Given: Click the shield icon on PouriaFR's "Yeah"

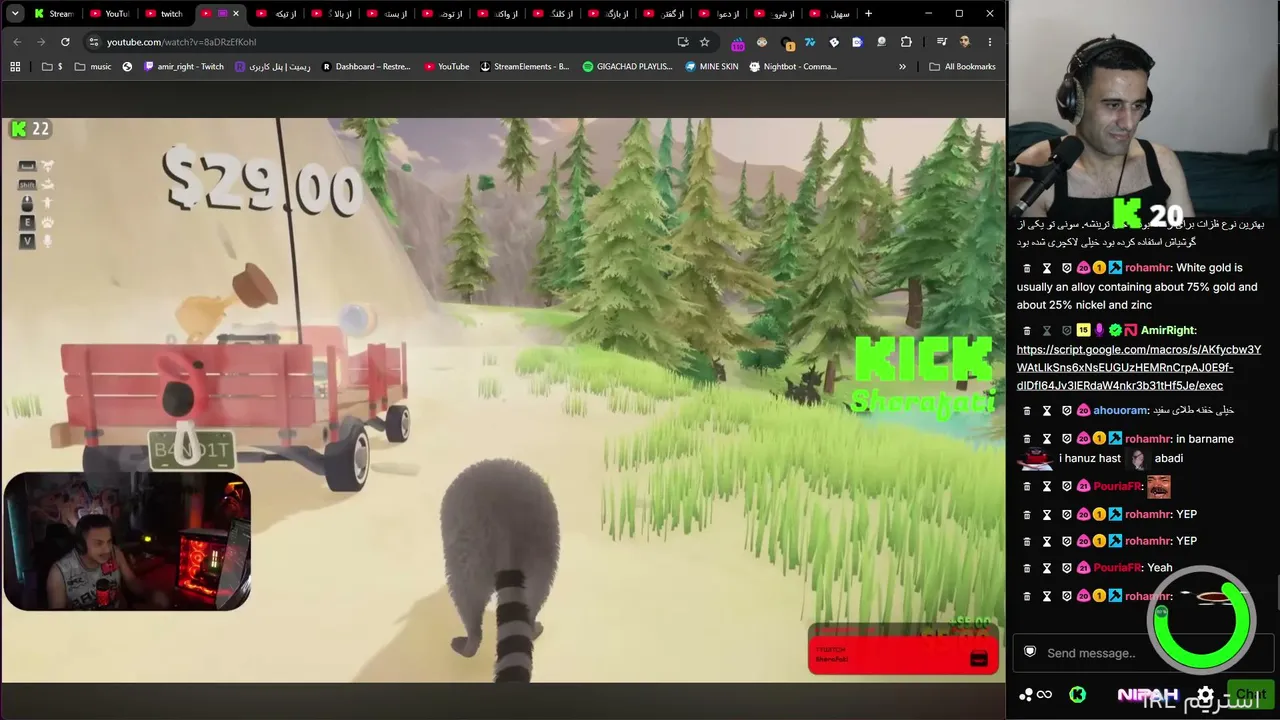Looking at the screenshot, I should pos(1067,568).
